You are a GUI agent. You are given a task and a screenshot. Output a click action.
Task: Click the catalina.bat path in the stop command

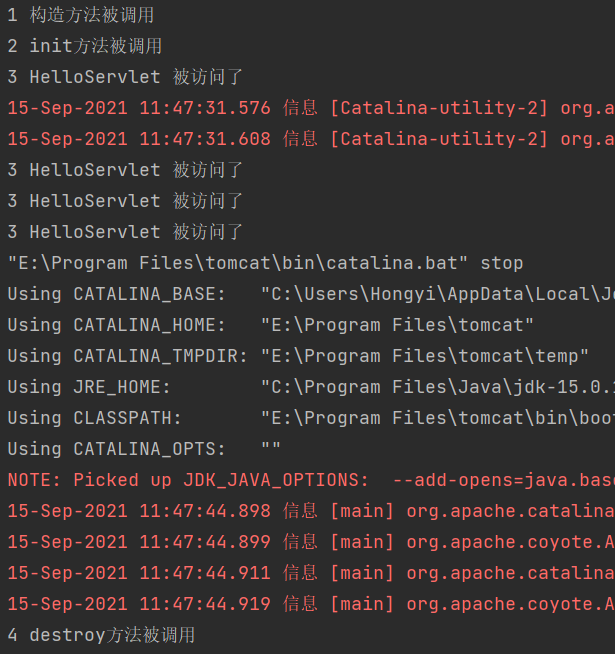(239, 264)
